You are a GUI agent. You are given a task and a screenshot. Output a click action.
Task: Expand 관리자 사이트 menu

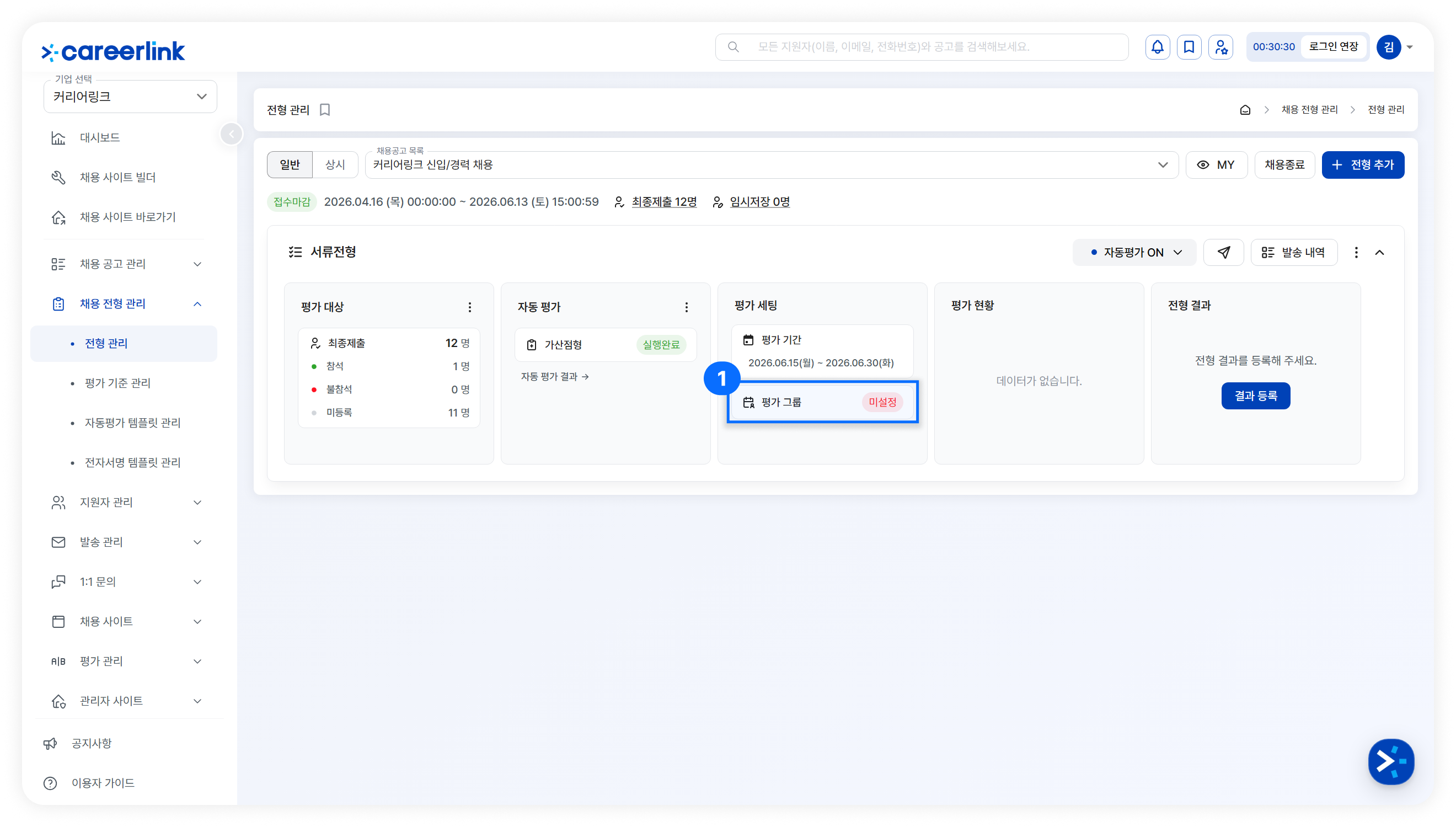click(197, 701)
